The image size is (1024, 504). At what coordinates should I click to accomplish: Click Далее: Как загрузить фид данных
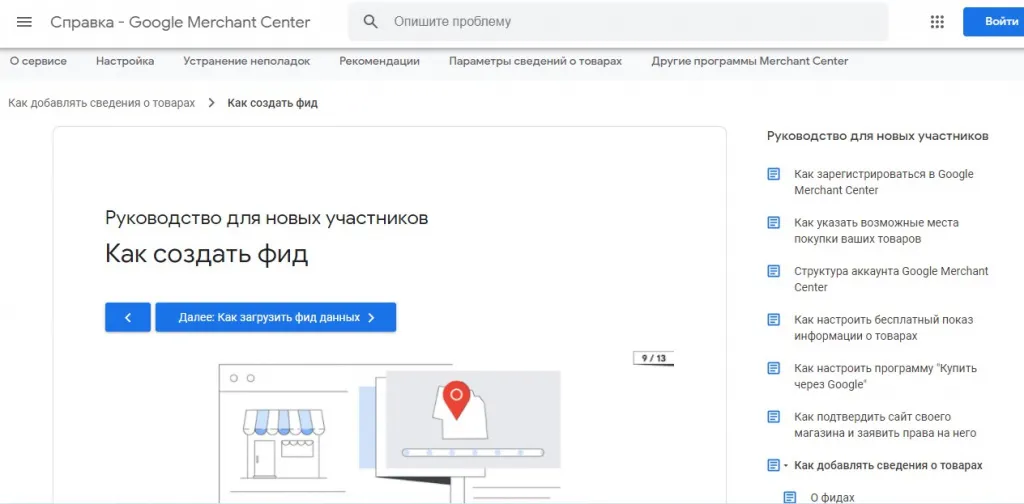pos(276,317)
